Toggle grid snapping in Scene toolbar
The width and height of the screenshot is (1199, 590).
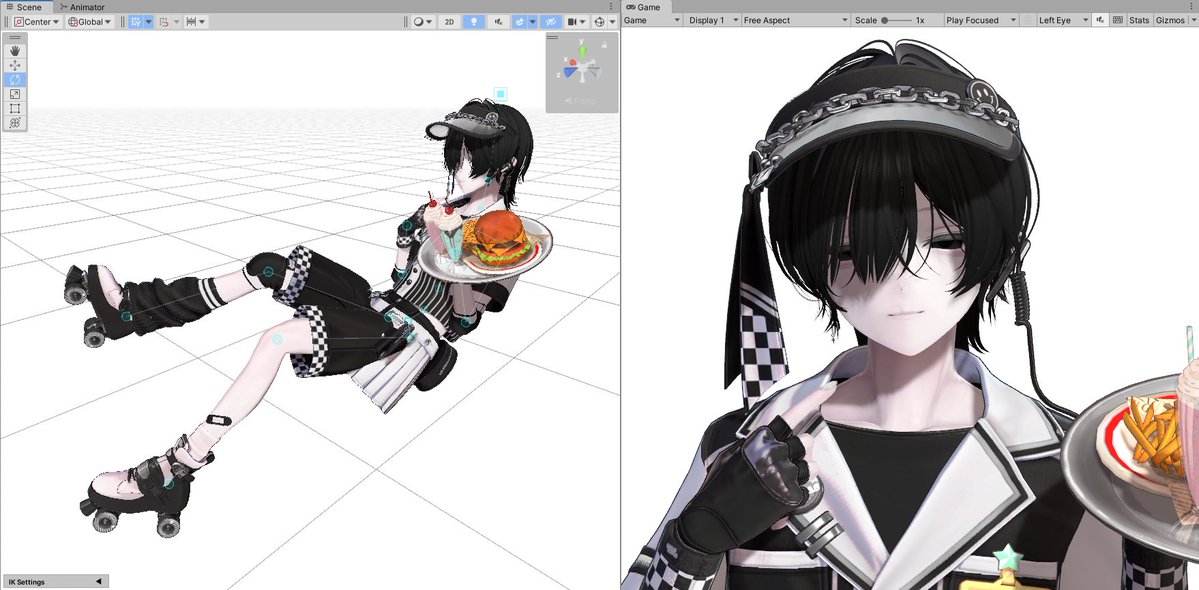pyautogui.click(x=135, y=21)
